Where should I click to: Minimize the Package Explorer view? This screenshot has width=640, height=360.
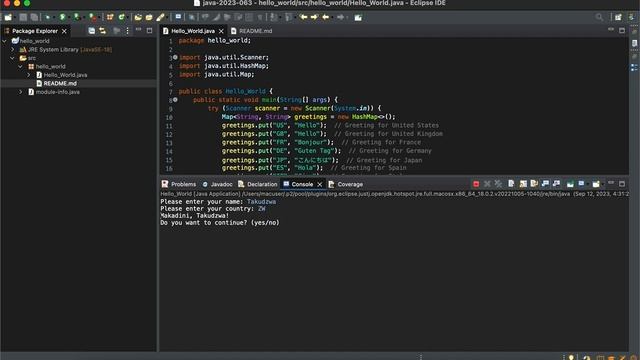click(138, 30)
